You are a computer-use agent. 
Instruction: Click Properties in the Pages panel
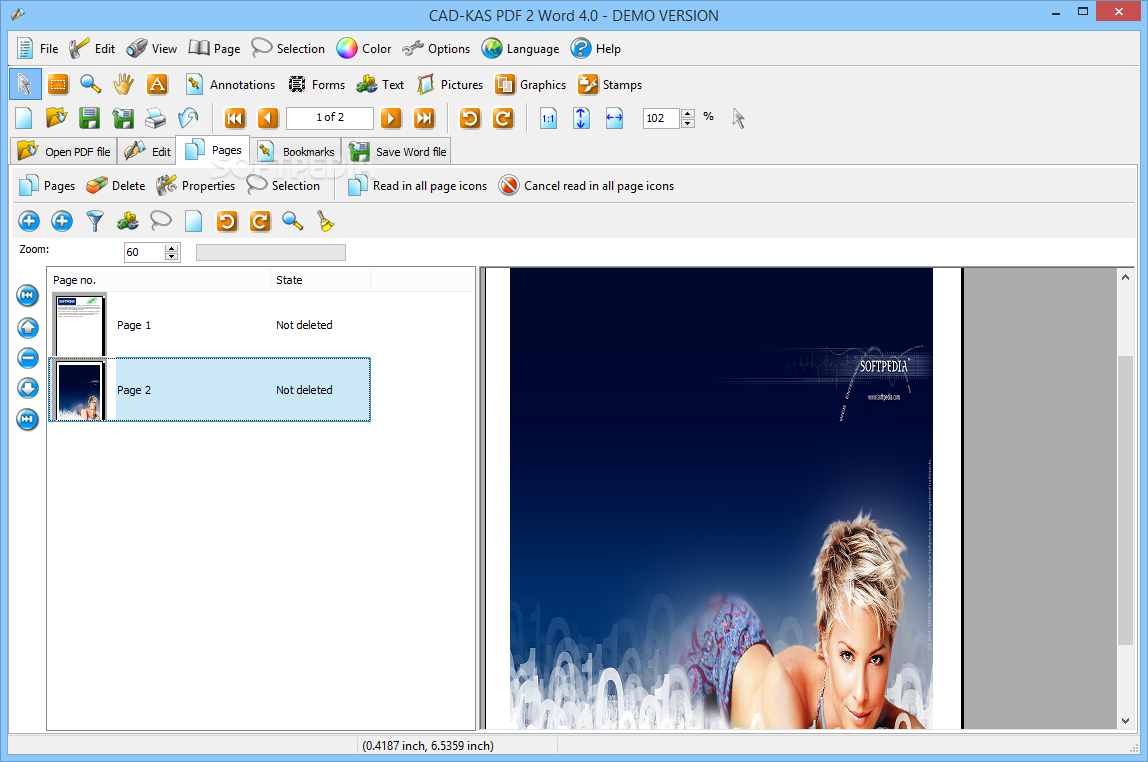(x=195, y=185)
